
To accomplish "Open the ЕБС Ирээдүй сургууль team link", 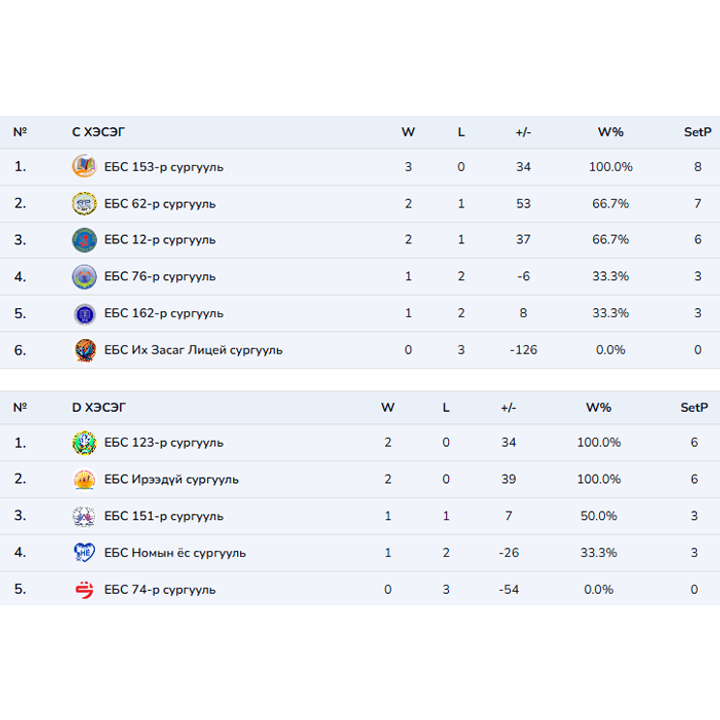I will [x=171, y=480].
